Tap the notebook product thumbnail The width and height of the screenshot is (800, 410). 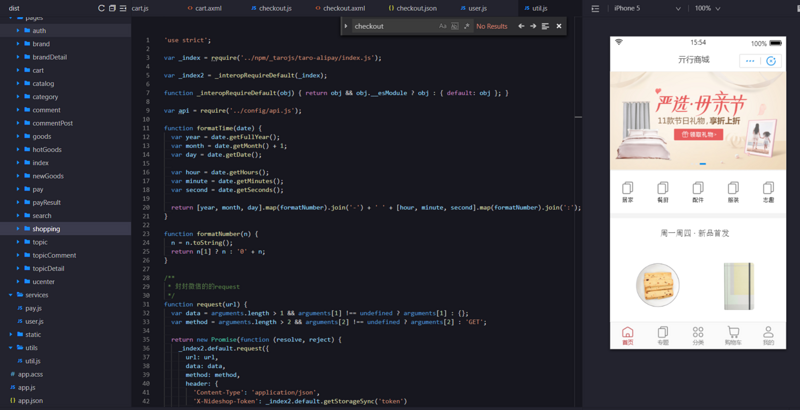pyautogui.click(x=739, y=286)
